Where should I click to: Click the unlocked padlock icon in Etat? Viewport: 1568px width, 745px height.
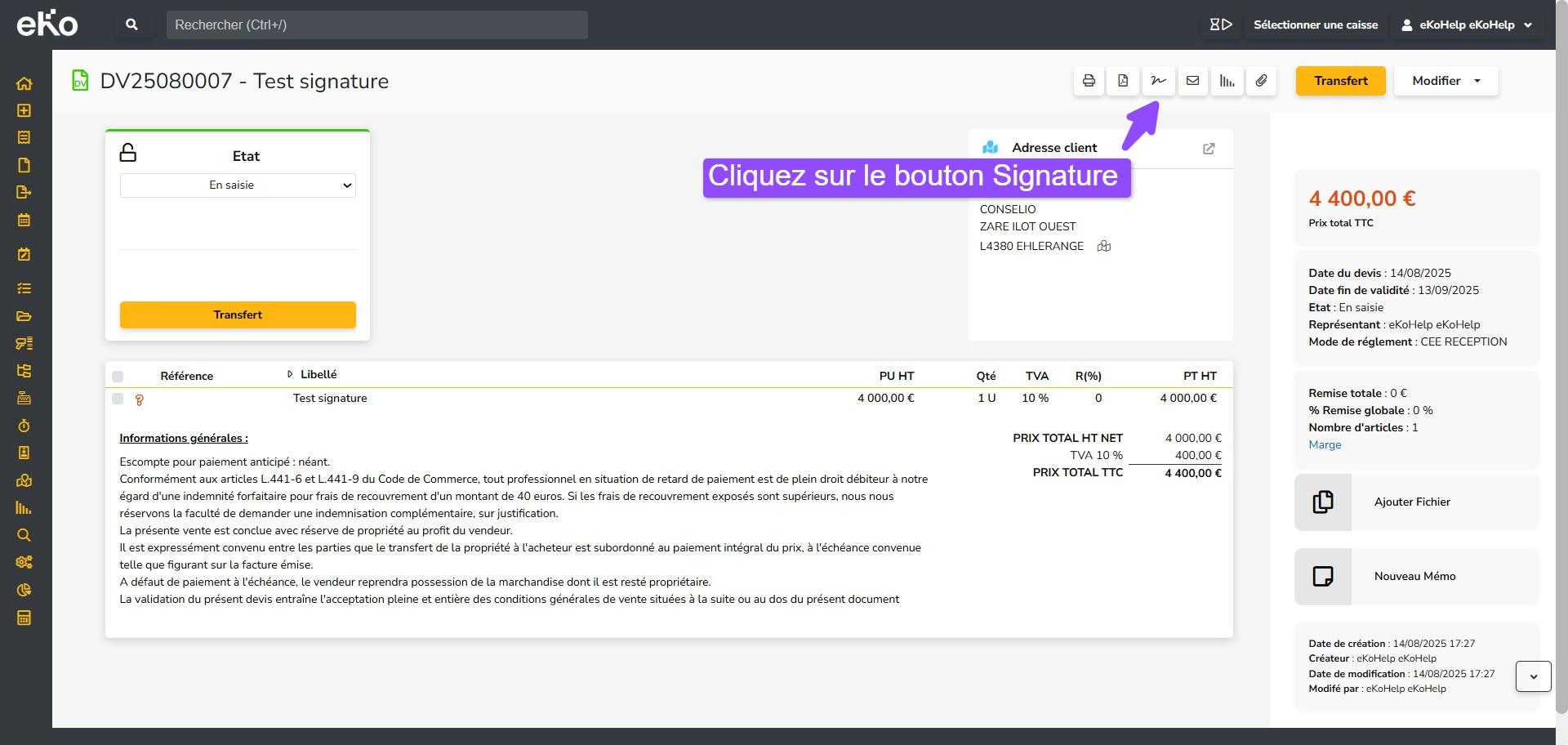[128, 153]
